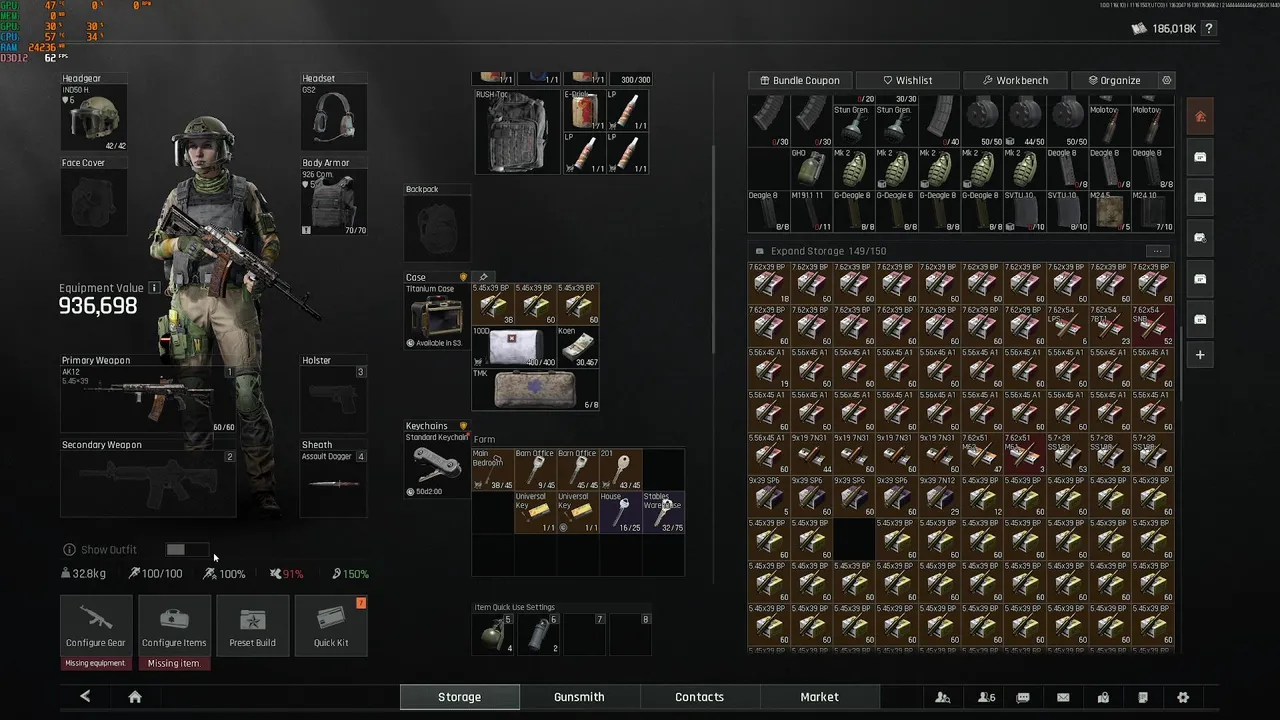Select the AK12 primary weapon
The height and width of the screenshot is (720, 1280).
tap(148, 399)
